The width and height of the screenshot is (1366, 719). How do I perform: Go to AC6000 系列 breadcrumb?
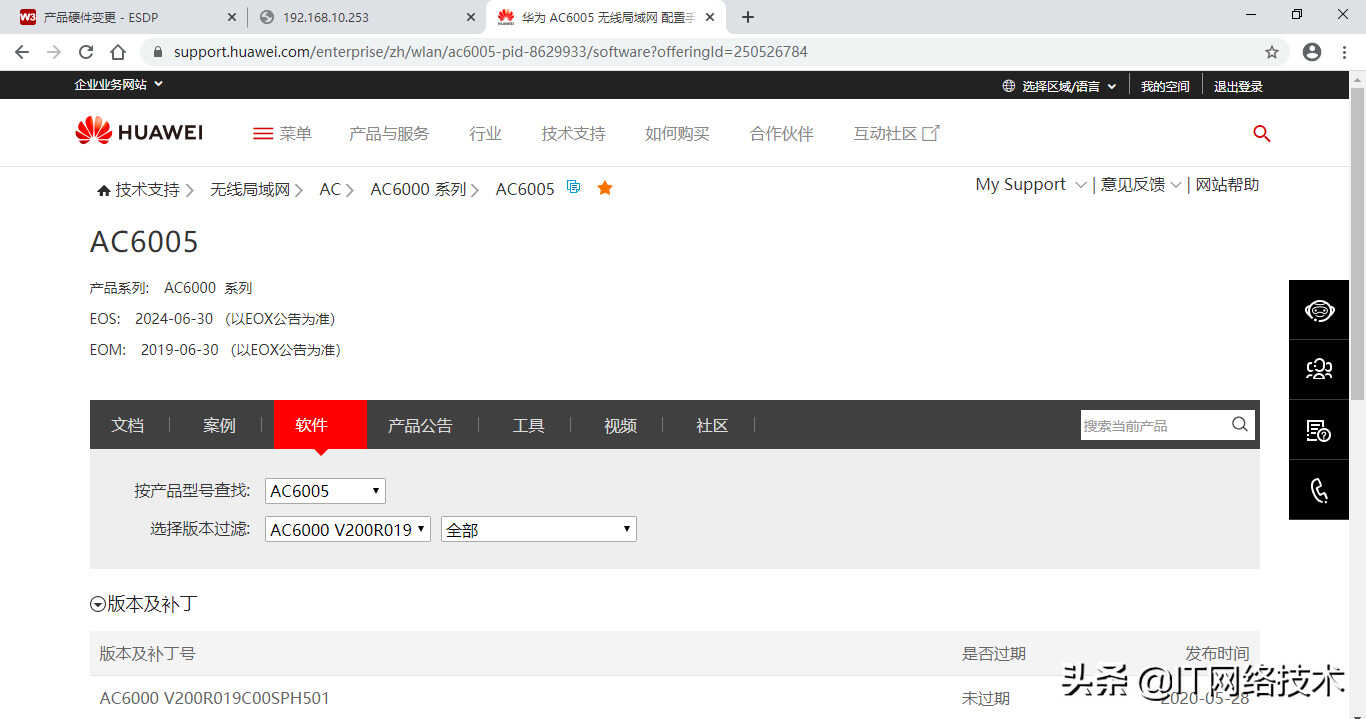coord(418,190)
